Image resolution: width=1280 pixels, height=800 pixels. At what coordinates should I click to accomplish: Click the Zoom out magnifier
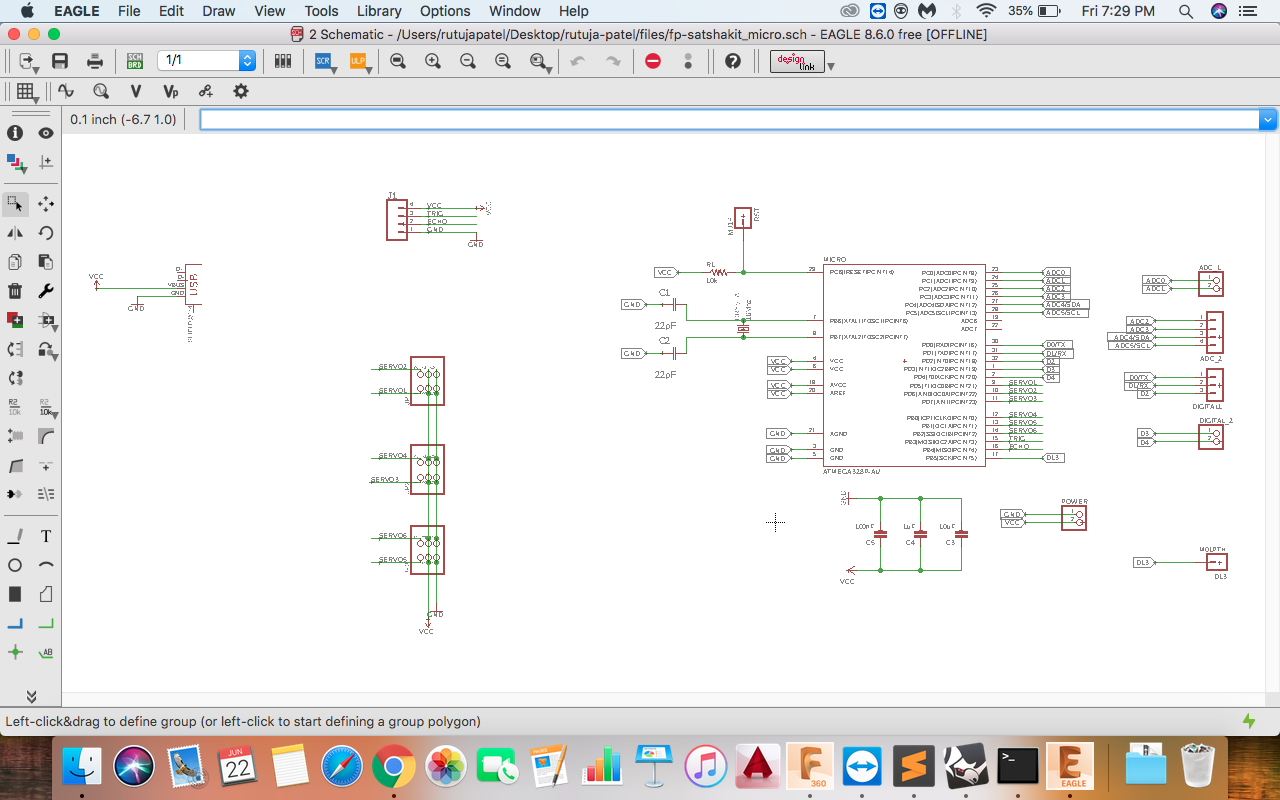(x=468, y=61)
